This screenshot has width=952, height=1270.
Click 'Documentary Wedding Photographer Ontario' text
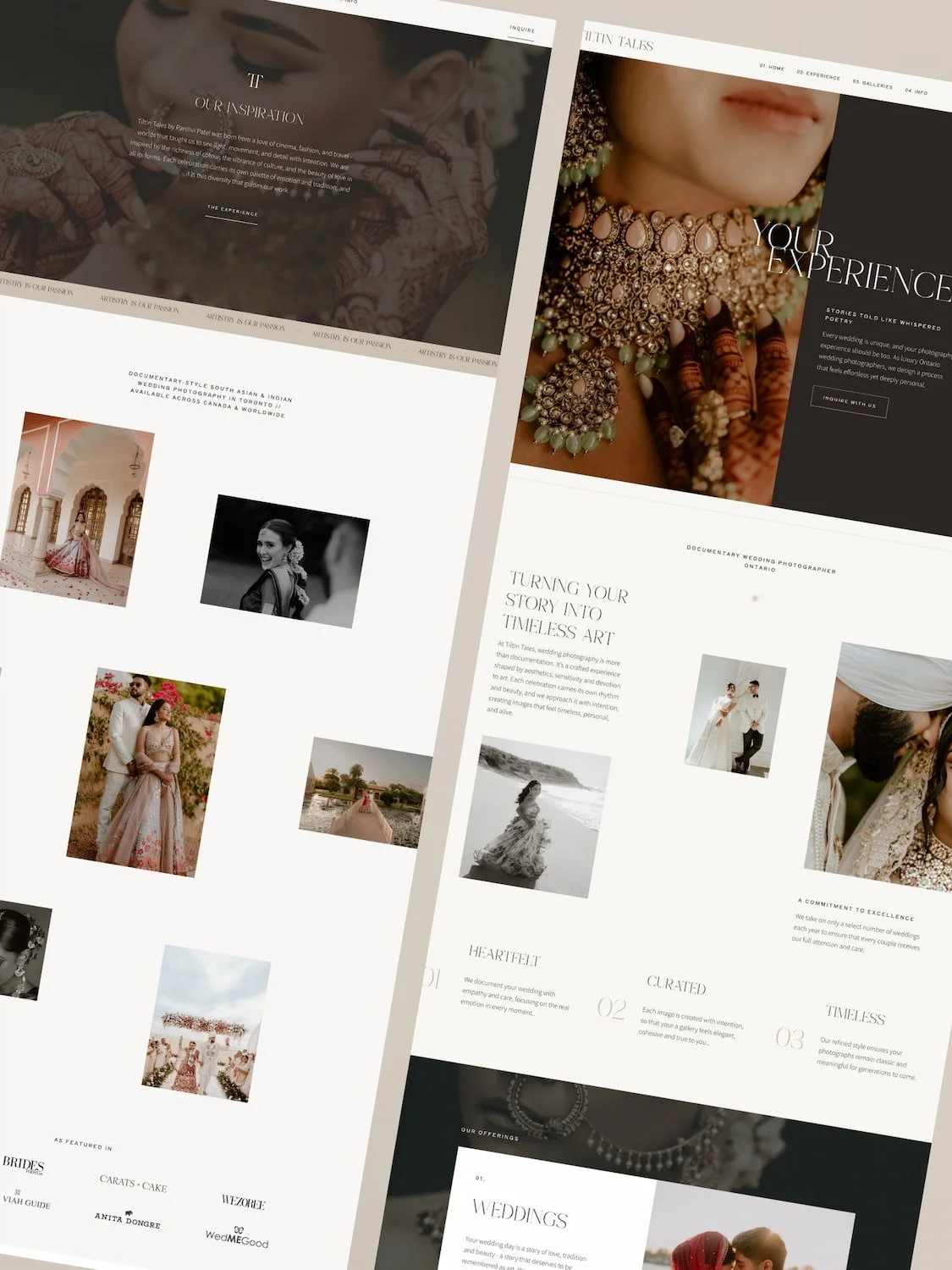761,560
